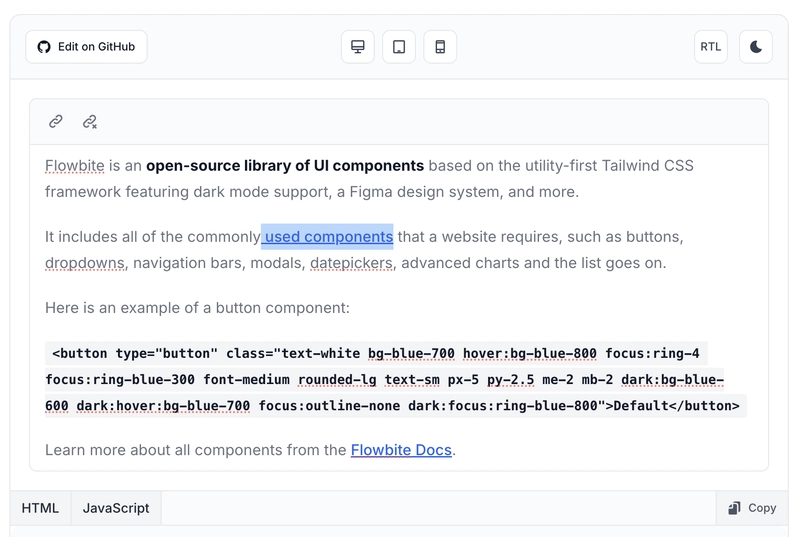Image resolution: width=800 pixels, height=537 pixels.
Task: Click text "framework featuring dark mode support"
Action: tap(186, 192)
